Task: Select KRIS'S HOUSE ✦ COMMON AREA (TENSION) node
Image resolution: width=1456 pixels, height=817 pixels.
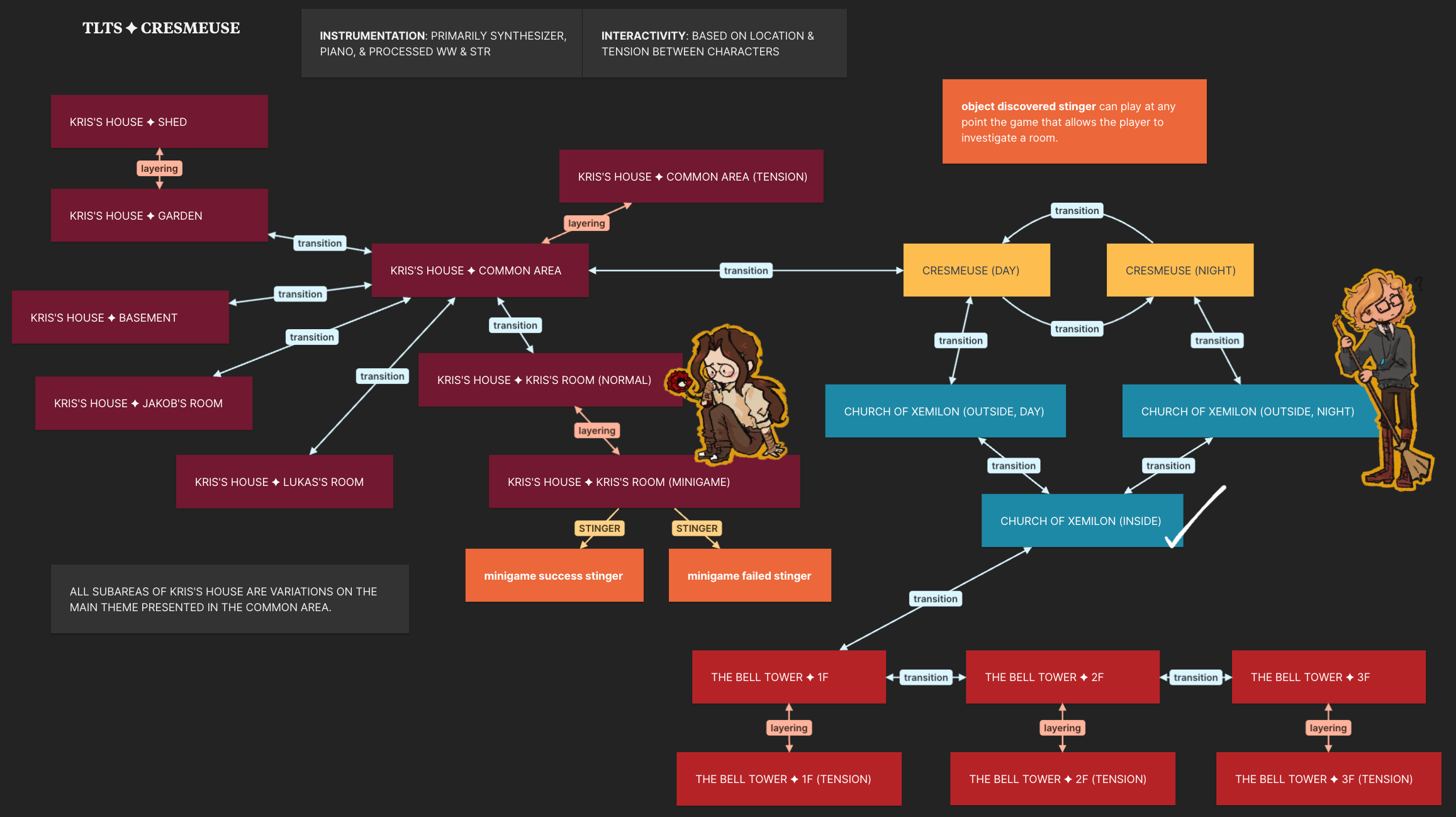Action: click(691, 176)
